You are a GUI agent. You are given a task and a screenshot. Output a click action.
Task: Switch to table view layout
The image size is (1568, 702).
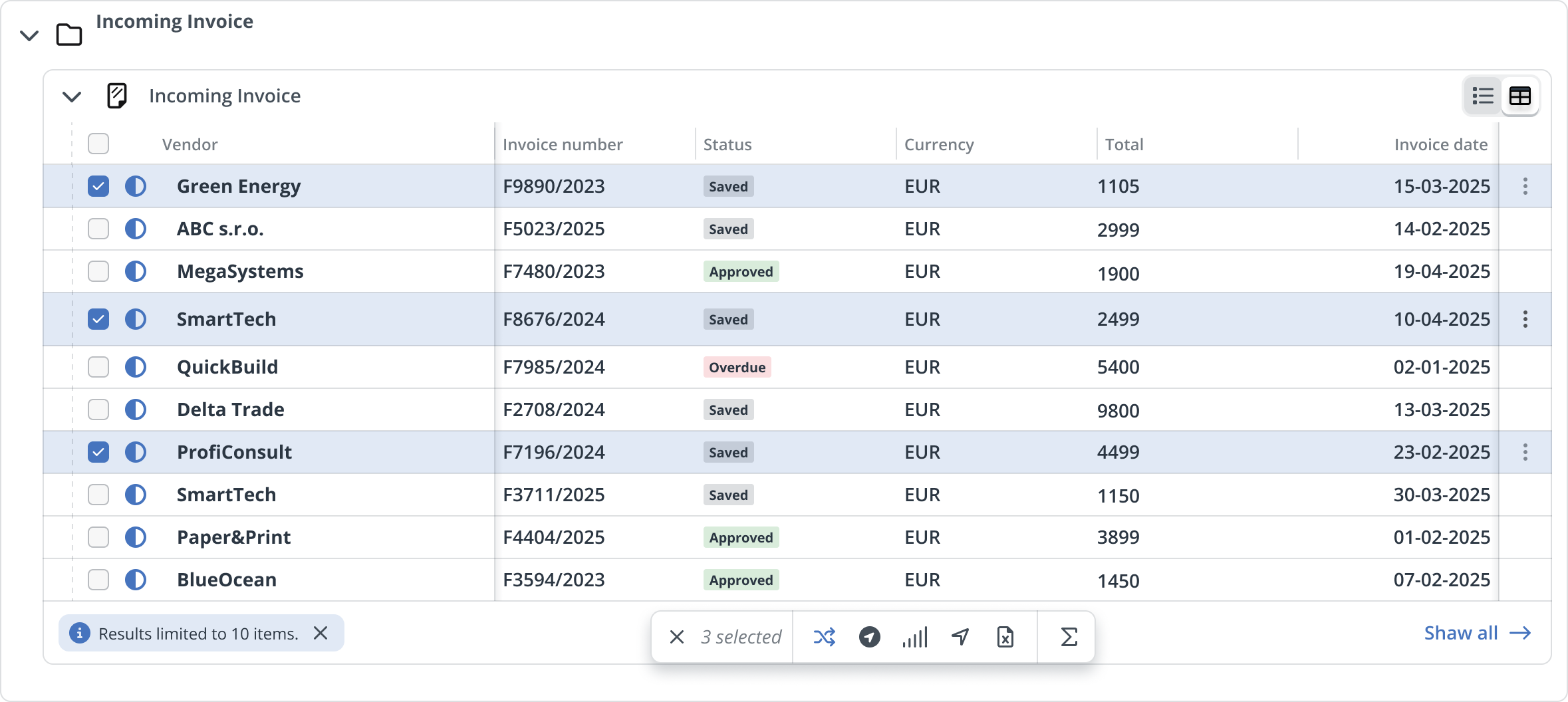coord(1520,96)
